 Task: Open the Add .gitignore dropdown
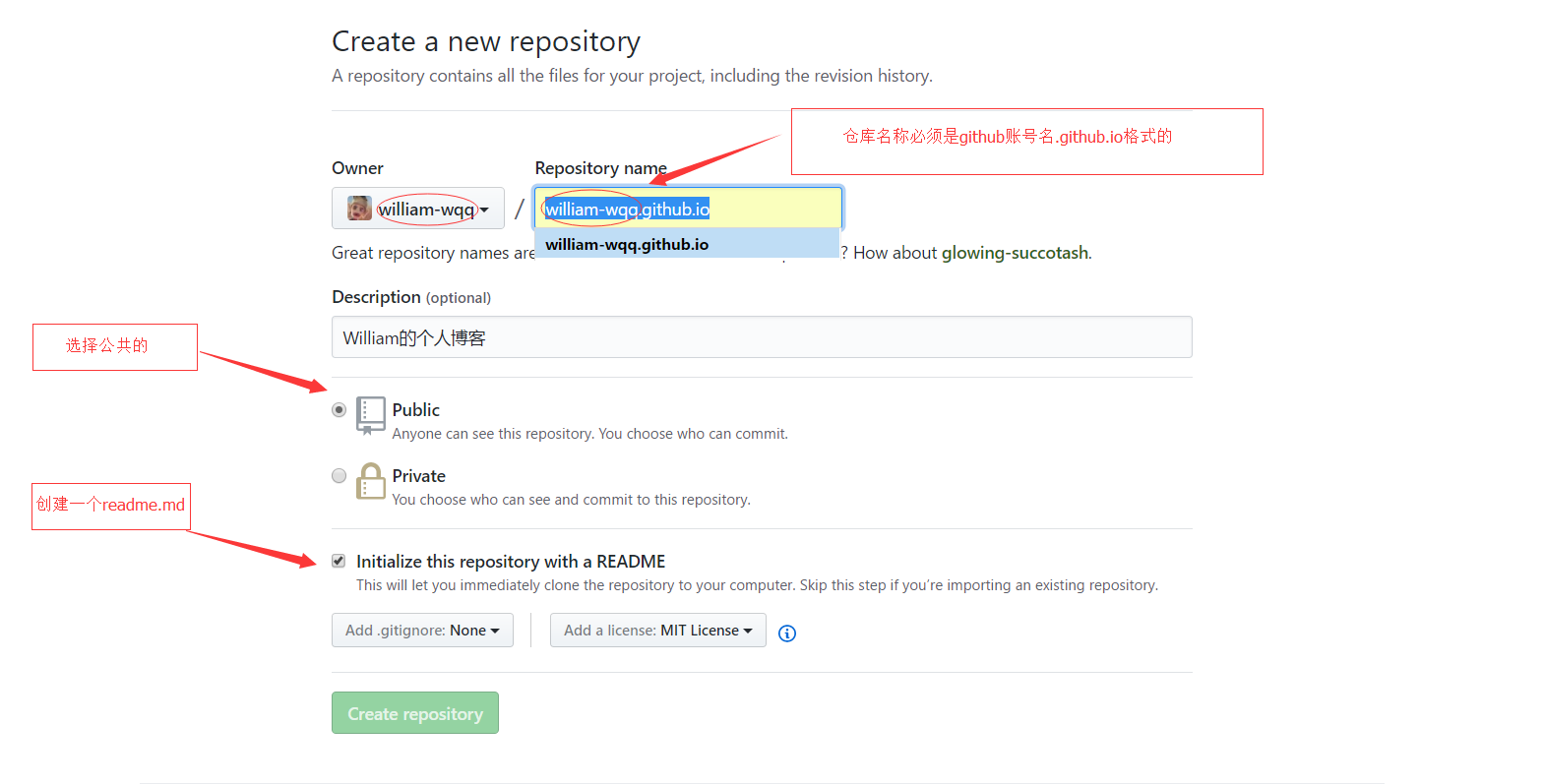(x=422, y=631)
